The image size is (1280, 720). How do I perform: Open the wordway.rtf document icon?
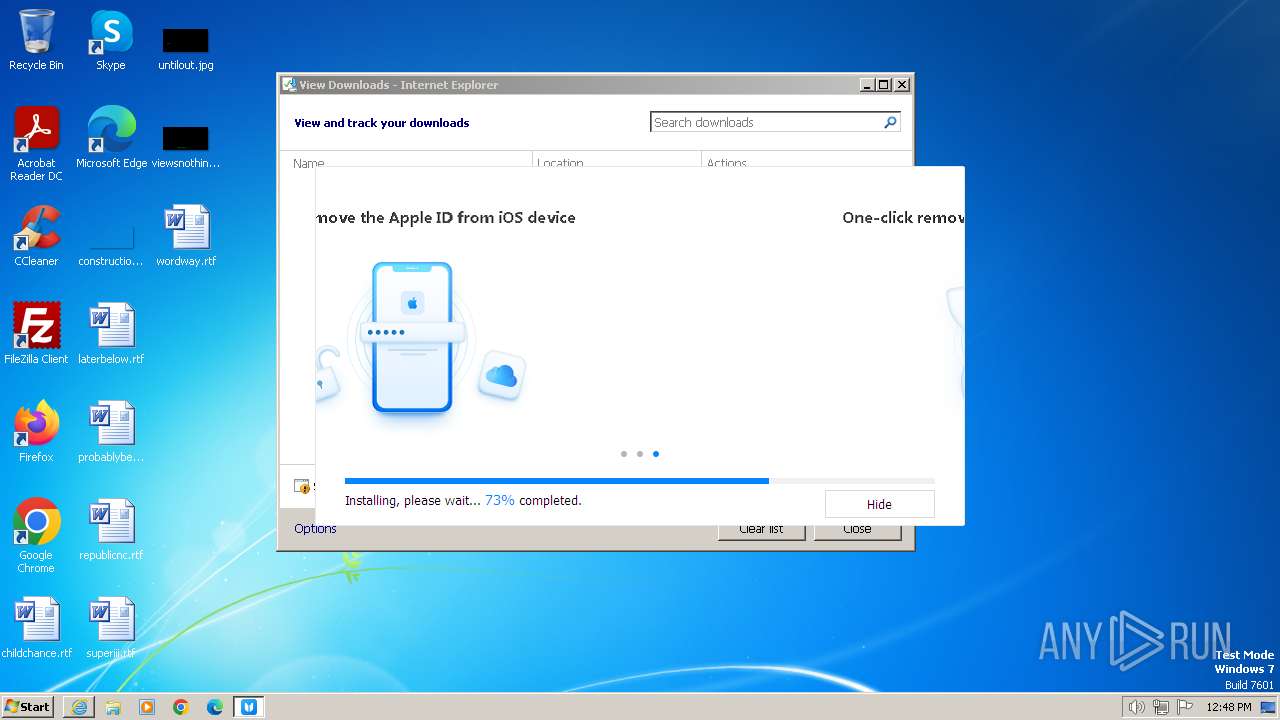pos(186,236)
